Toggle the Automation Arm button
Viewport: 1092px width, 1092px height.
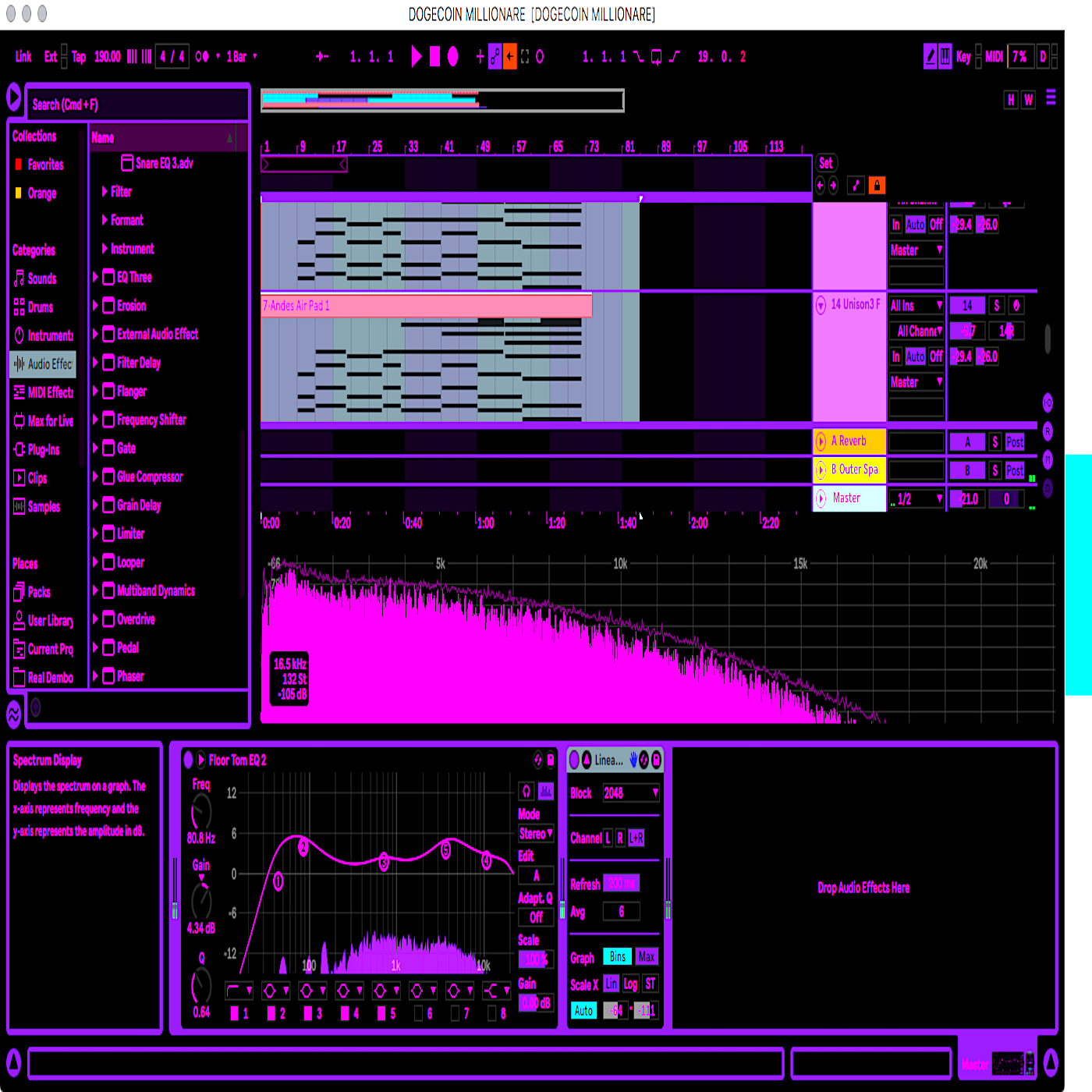click(x=495, y=56)
